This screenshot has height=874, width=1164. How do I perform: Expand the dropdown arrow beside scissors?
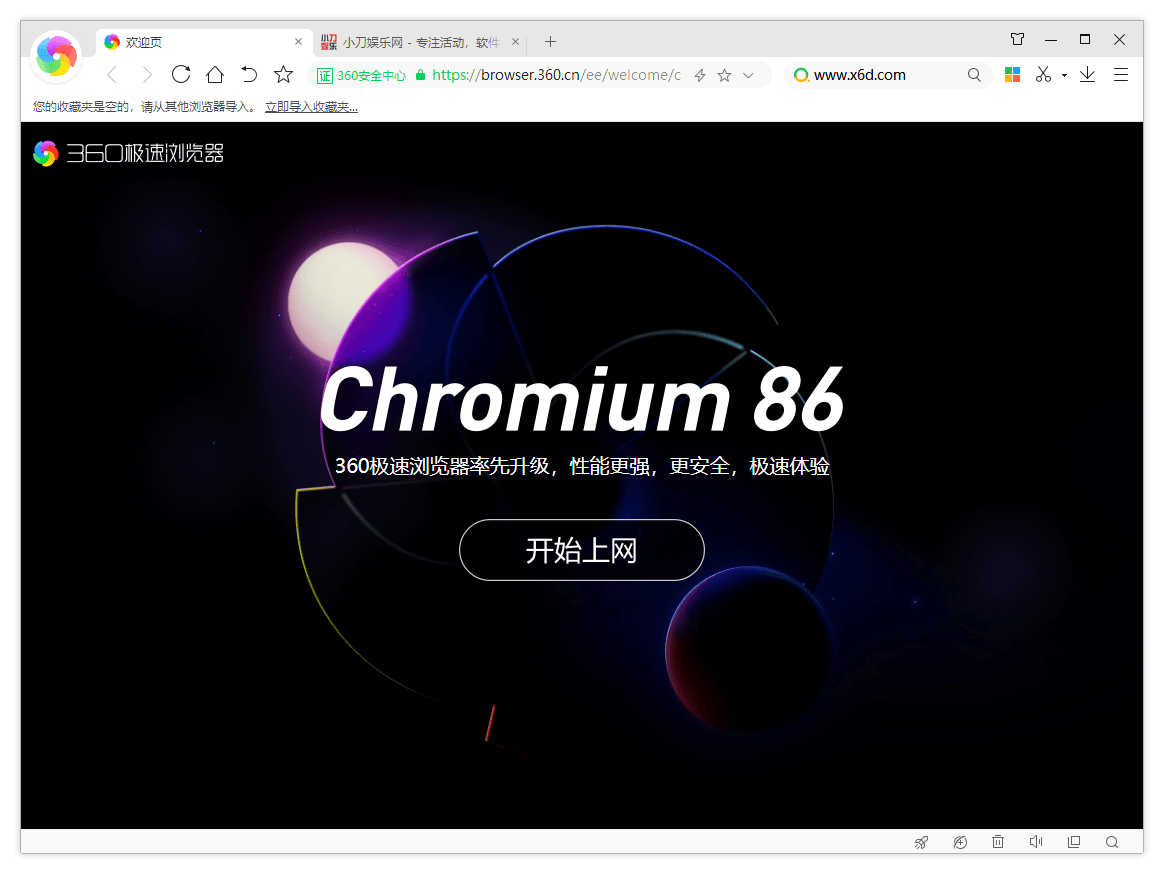point(1064,75)
